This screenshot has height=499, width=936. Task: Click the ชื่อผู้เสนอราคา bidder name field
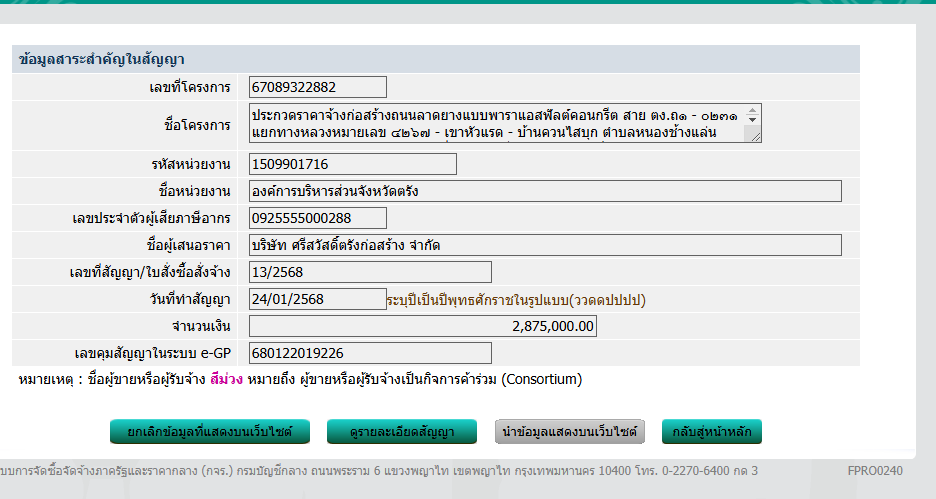click(x=545, y=245)
